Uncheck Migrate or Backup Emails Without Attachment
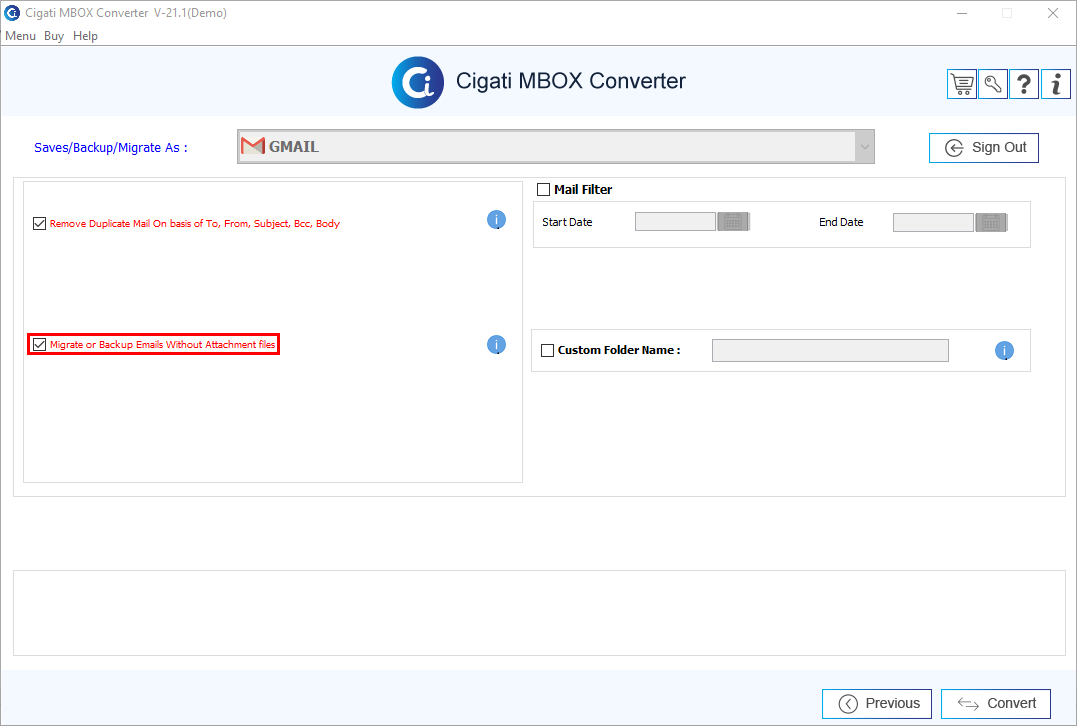1077x726 pixels. [x=40, y=345]
